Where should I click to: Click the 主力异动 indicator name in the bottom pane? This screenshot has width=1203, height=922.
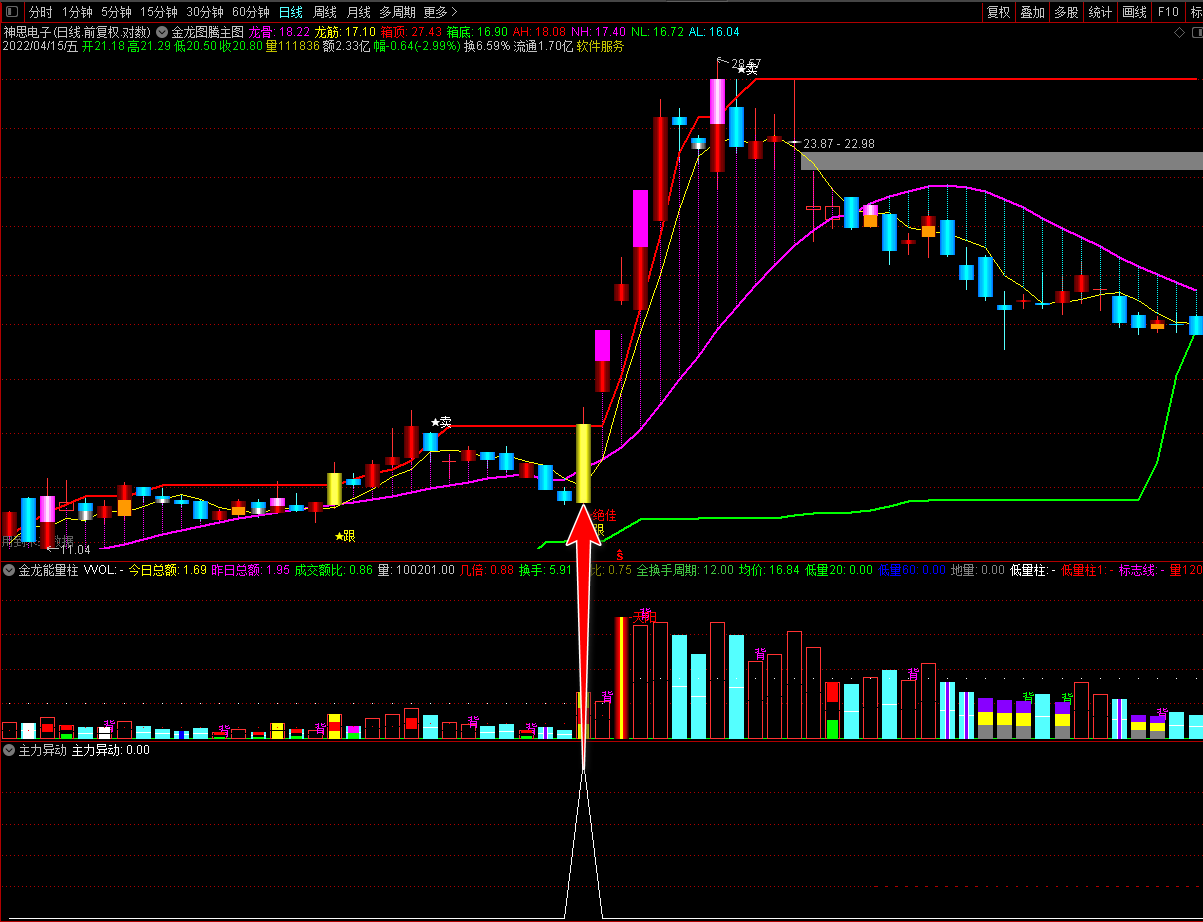(x=43, y=749)
